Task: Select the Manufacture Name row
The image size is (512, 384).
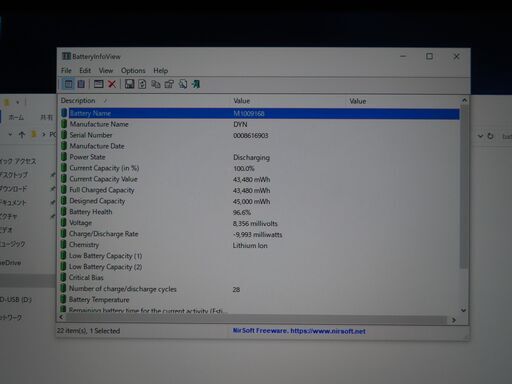Action: (x=260, y=124)
